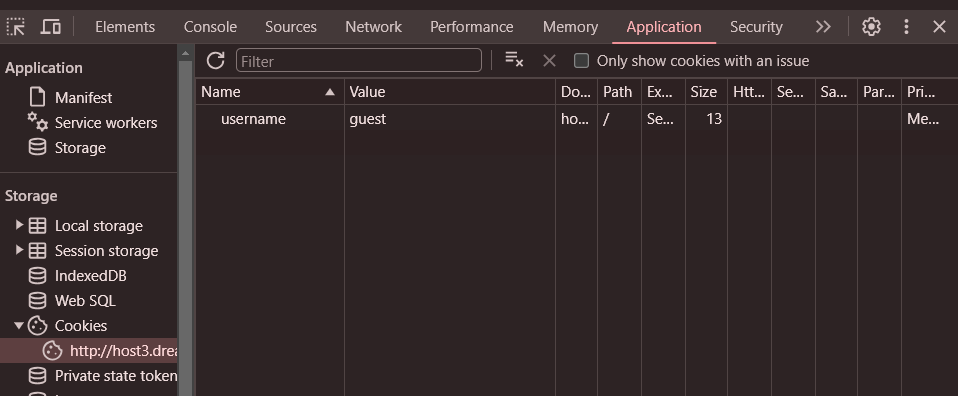
Task: Show more tabs with the double chevron
Action: pyautogui.click(x=823, y=27)
